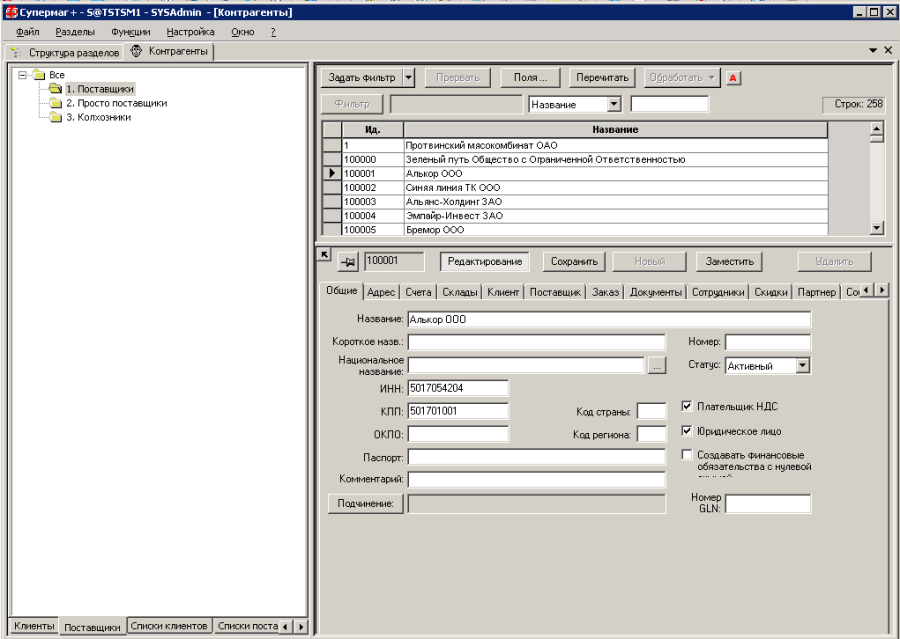The width and height of the screenshot is (900, 639).
Task: Switch to the Партнер tab
Action: click(x=816, y=292)
